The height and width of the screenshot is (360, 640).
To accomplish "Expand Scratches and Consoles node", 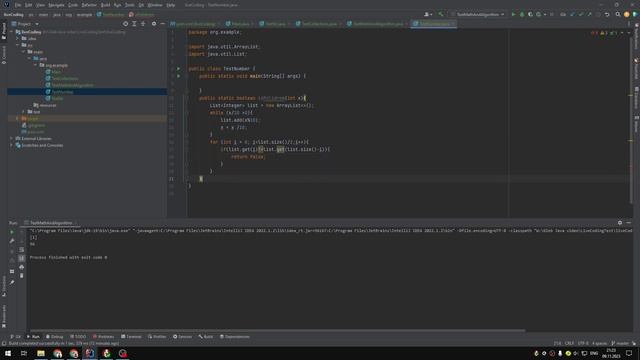I will (x=11, y=145).
